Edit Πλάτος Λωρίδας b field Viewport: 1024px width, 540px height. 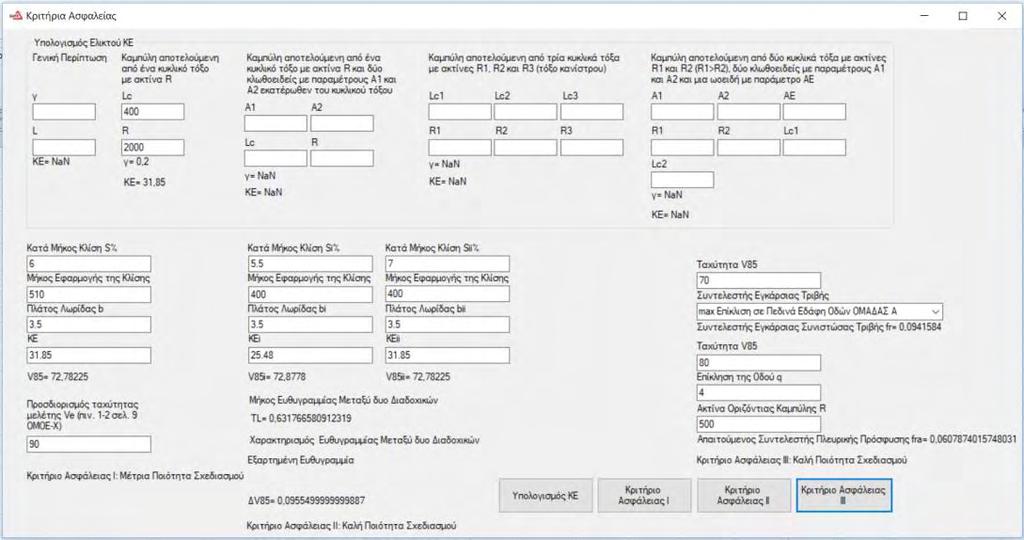coord(89,325)
